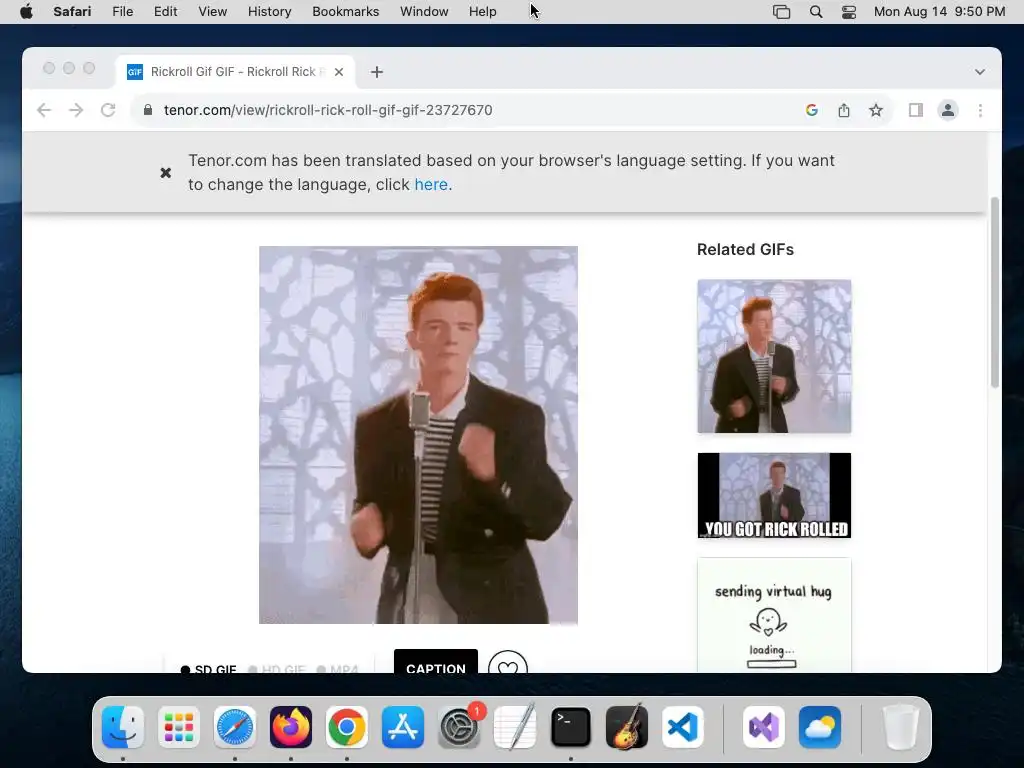Toggle the browser side panel icon
1024x768 pixels.
tap(916, 110)
